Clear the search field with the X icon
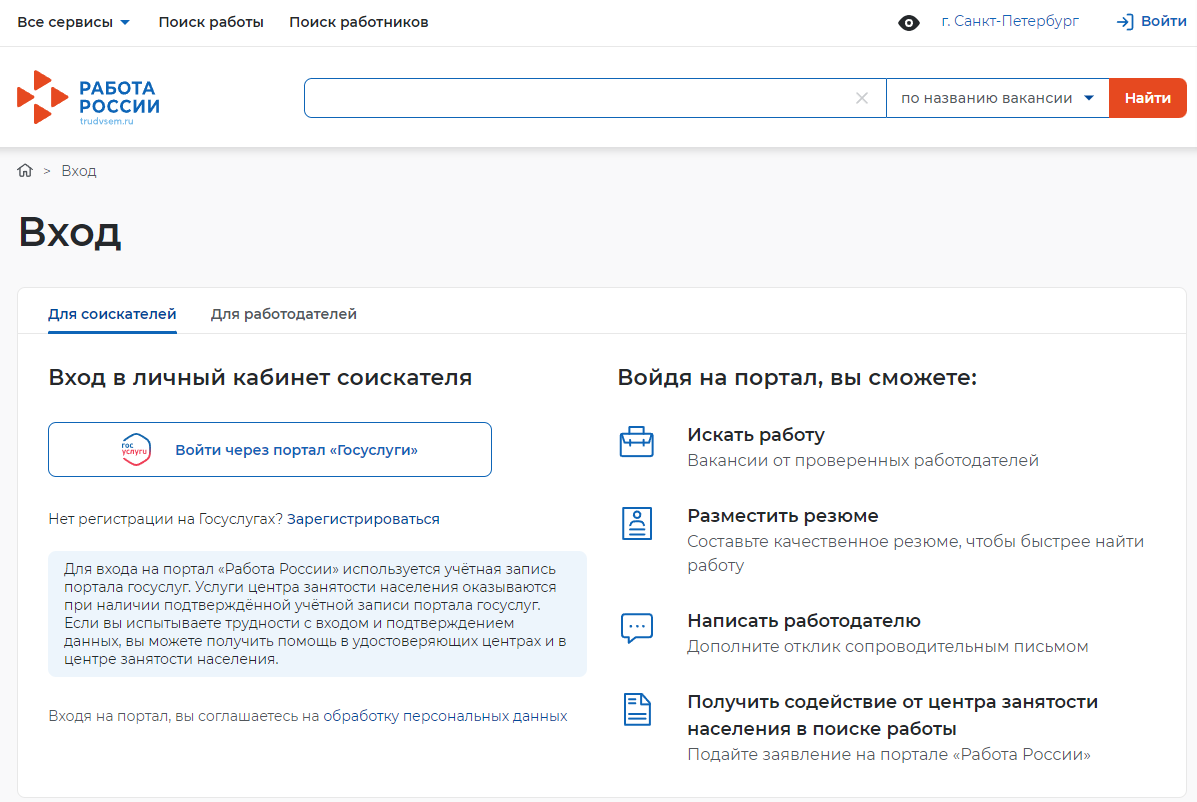 pyautogui.click(x=862, y=97)
